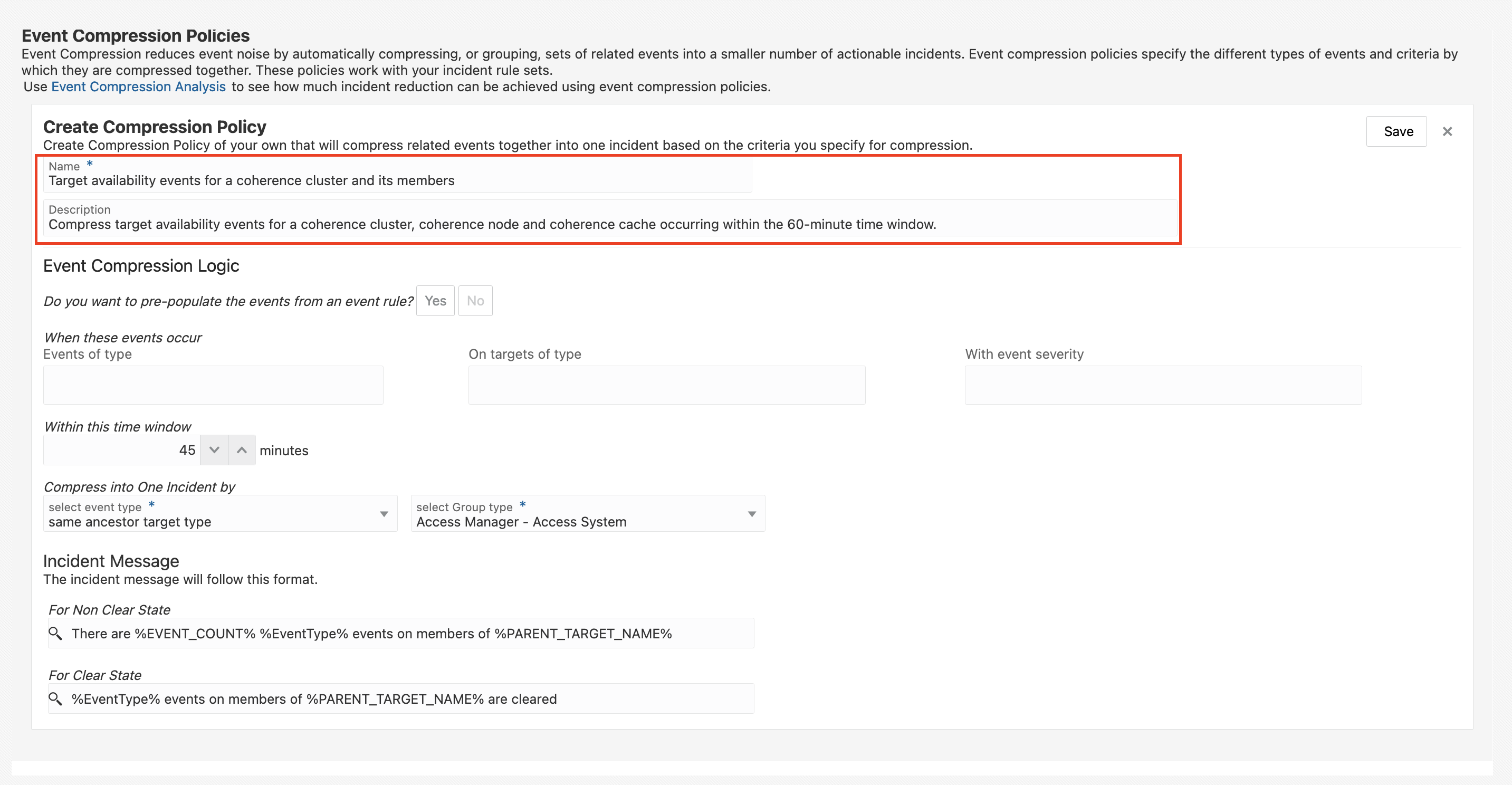Edit the Clear State message field
Image resolution: width=1512 pixels, height=785 pixels.
[411, 698]
